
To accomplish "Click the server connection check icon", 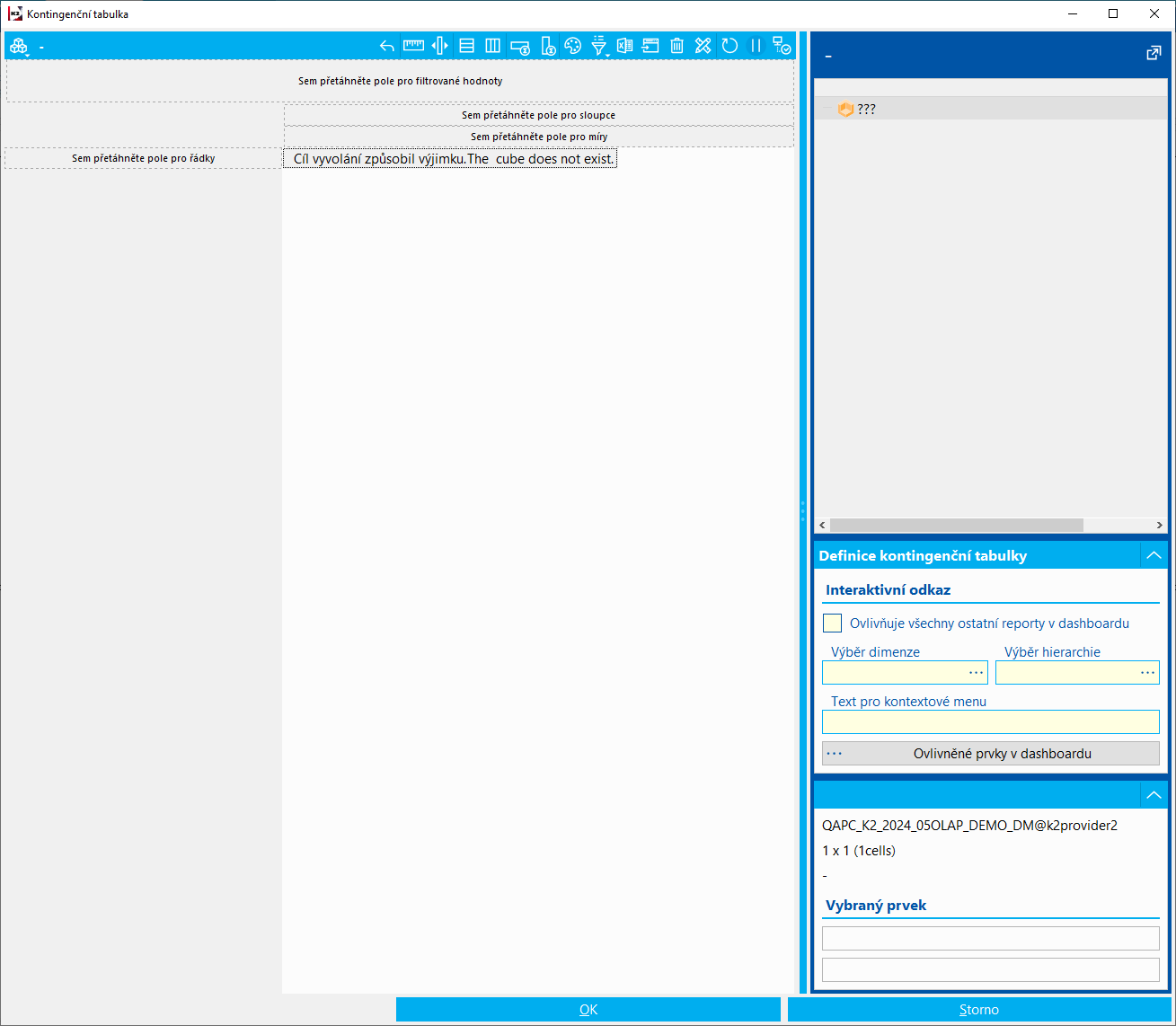I will point(782,46).
